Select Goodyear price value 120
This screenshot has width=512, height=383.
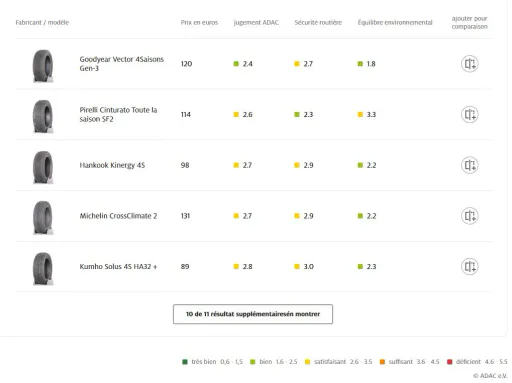186,64
